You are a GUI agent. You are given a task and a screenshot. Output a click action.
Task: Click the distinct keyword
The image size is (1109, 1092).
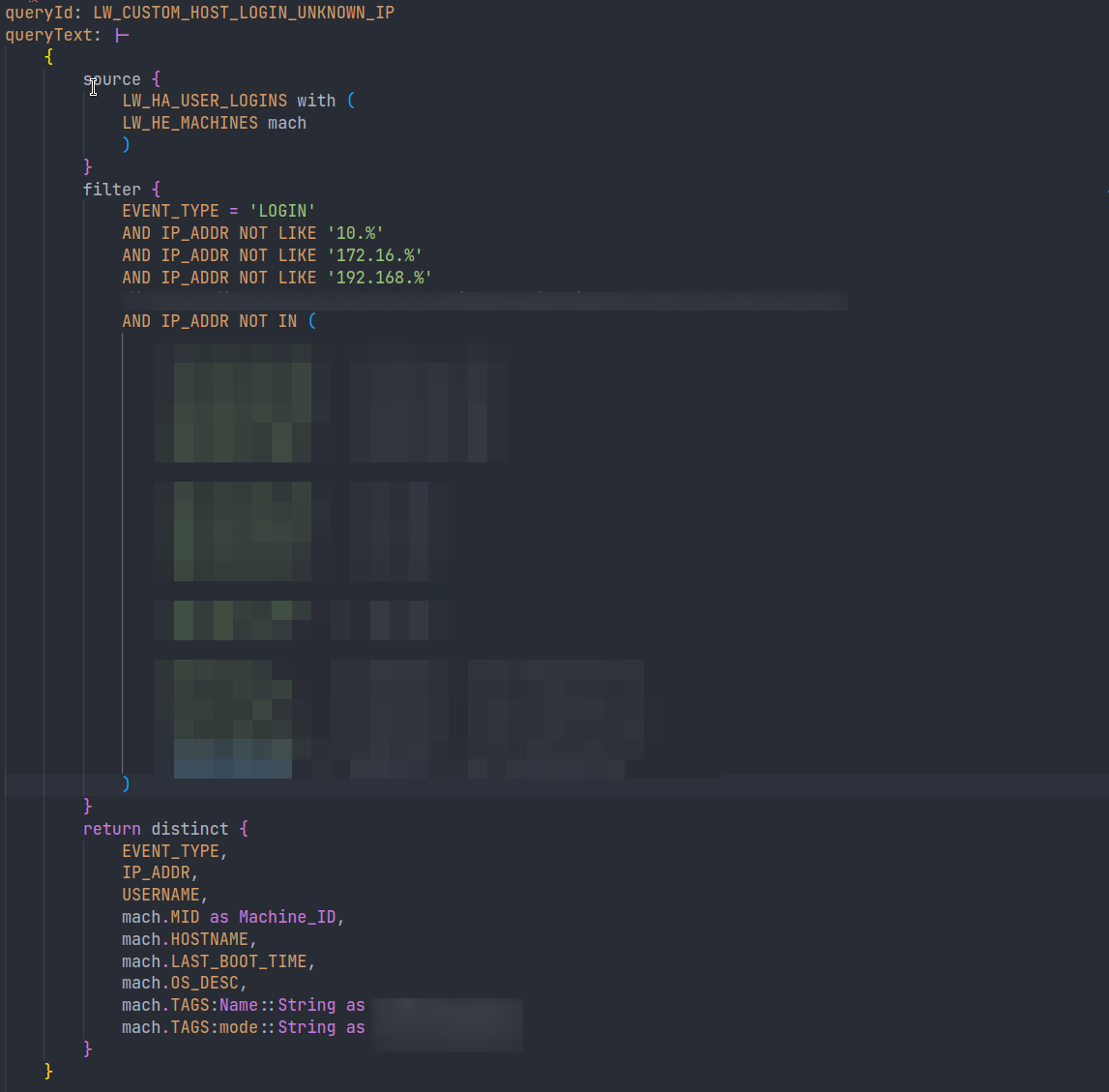pos(190,829)
